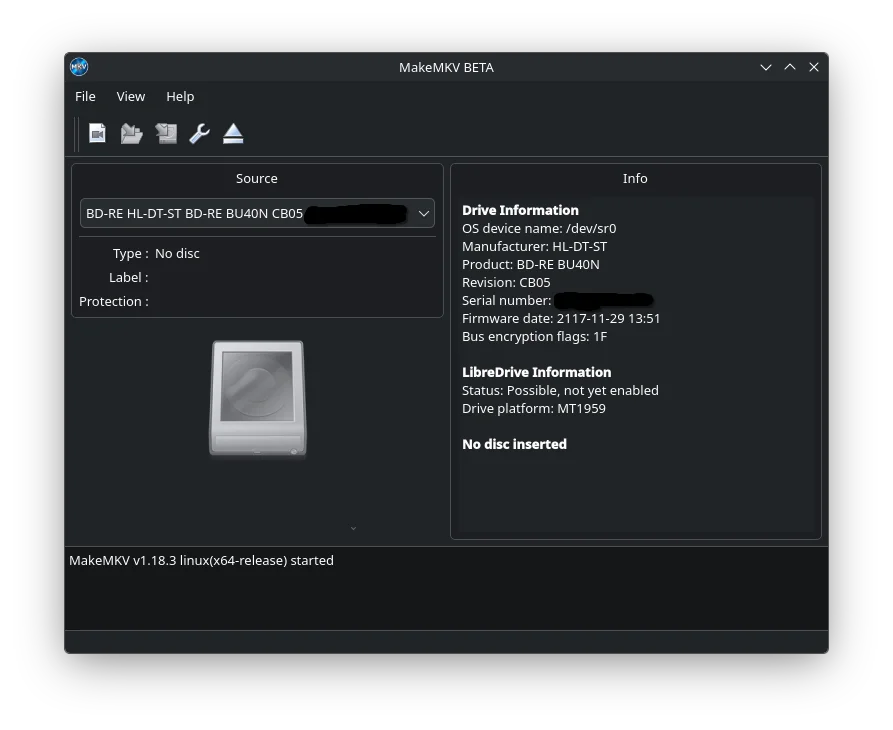Close the MakeMKV BETA window

coord(814,67)
